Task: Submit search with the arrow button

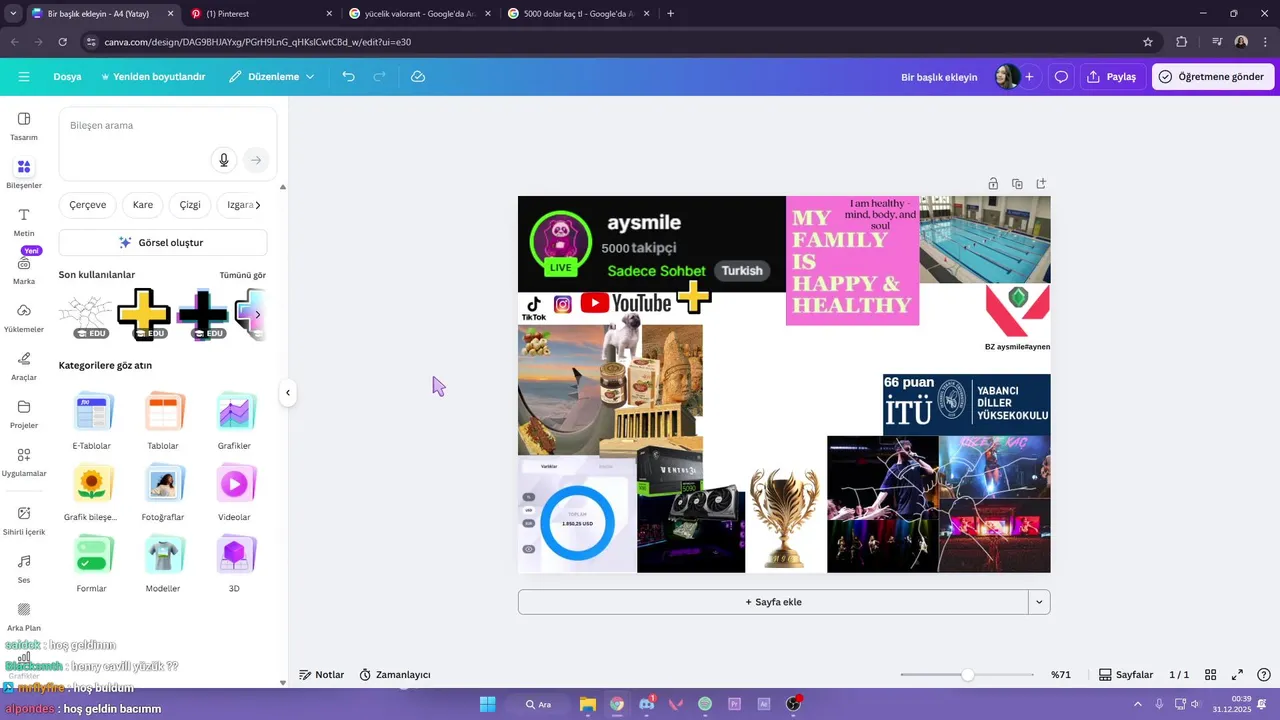Action: (x=256, y=160)
